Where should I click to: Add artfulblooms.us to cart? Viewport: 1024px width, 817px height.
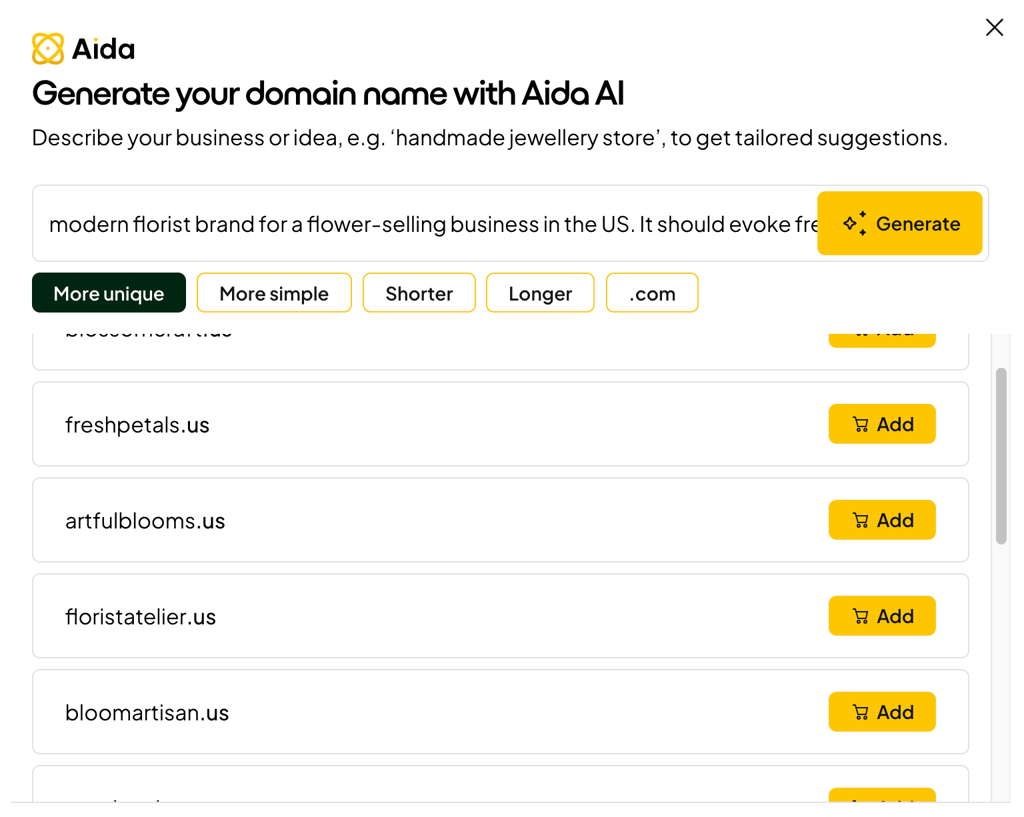click(x=882, y=521)
